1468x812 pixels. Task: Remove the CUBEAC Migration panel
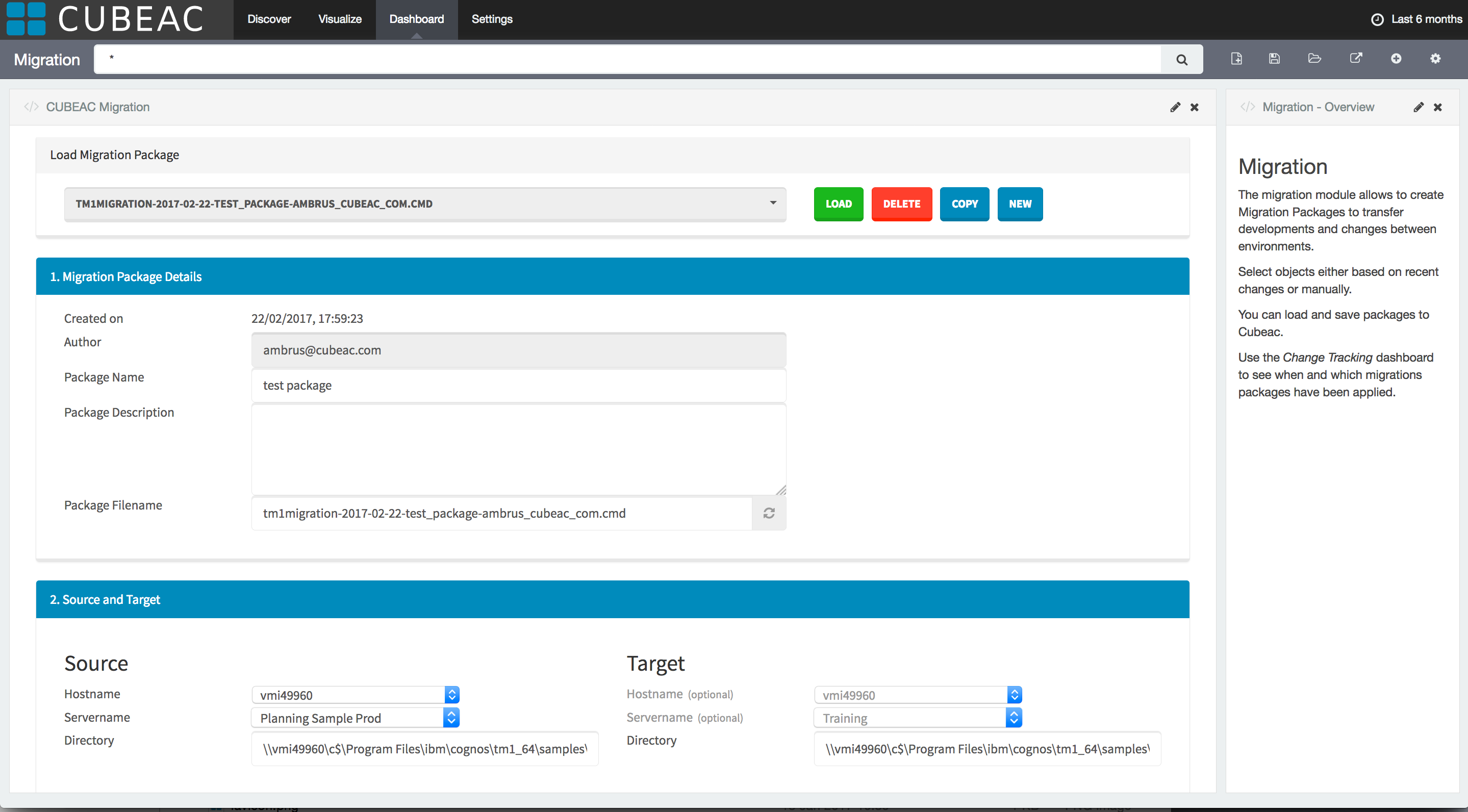click(1195, 107)
